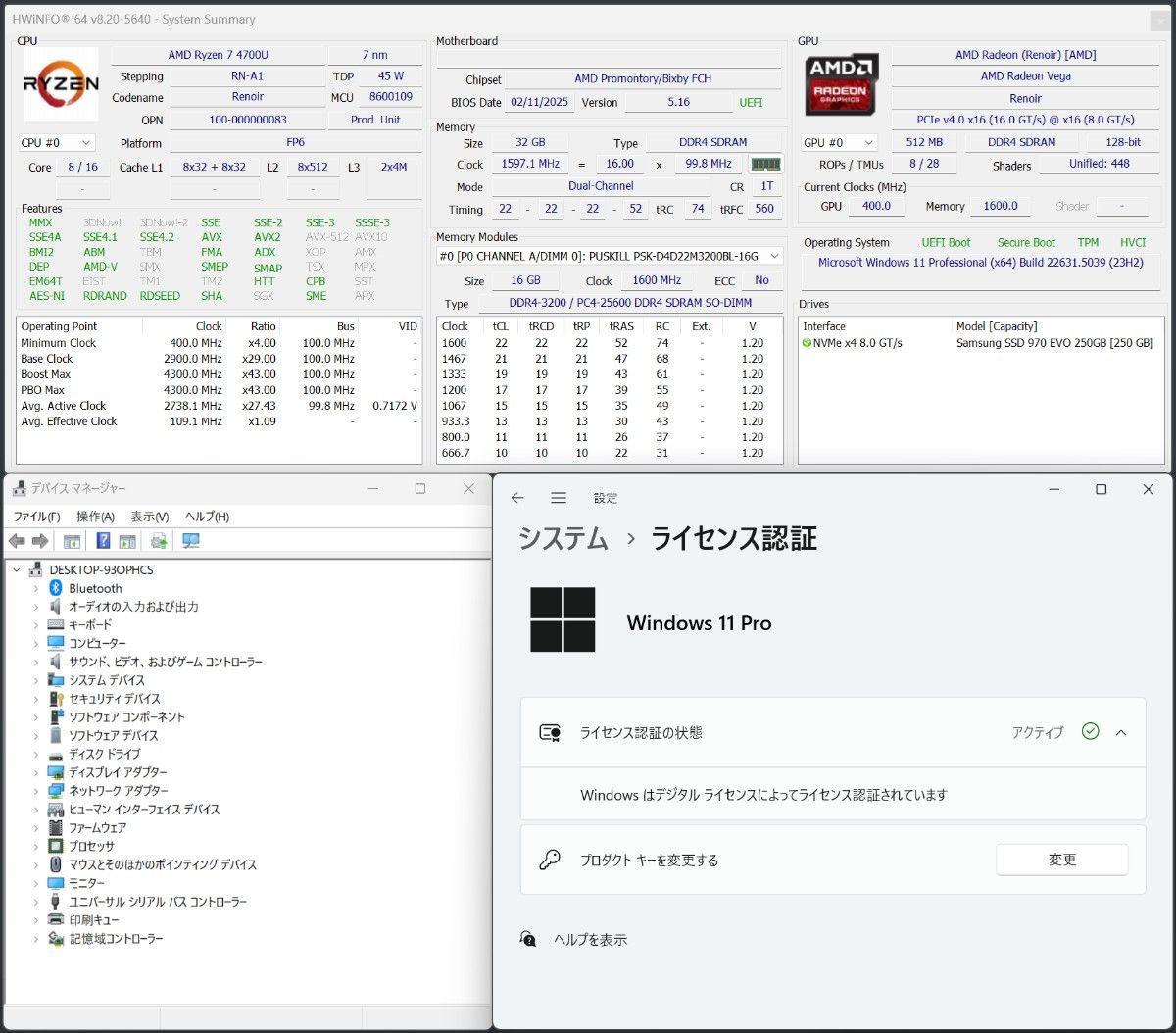Expand the ディスプレイ アダプター node

pyautogui.click(x=36, y=772)
